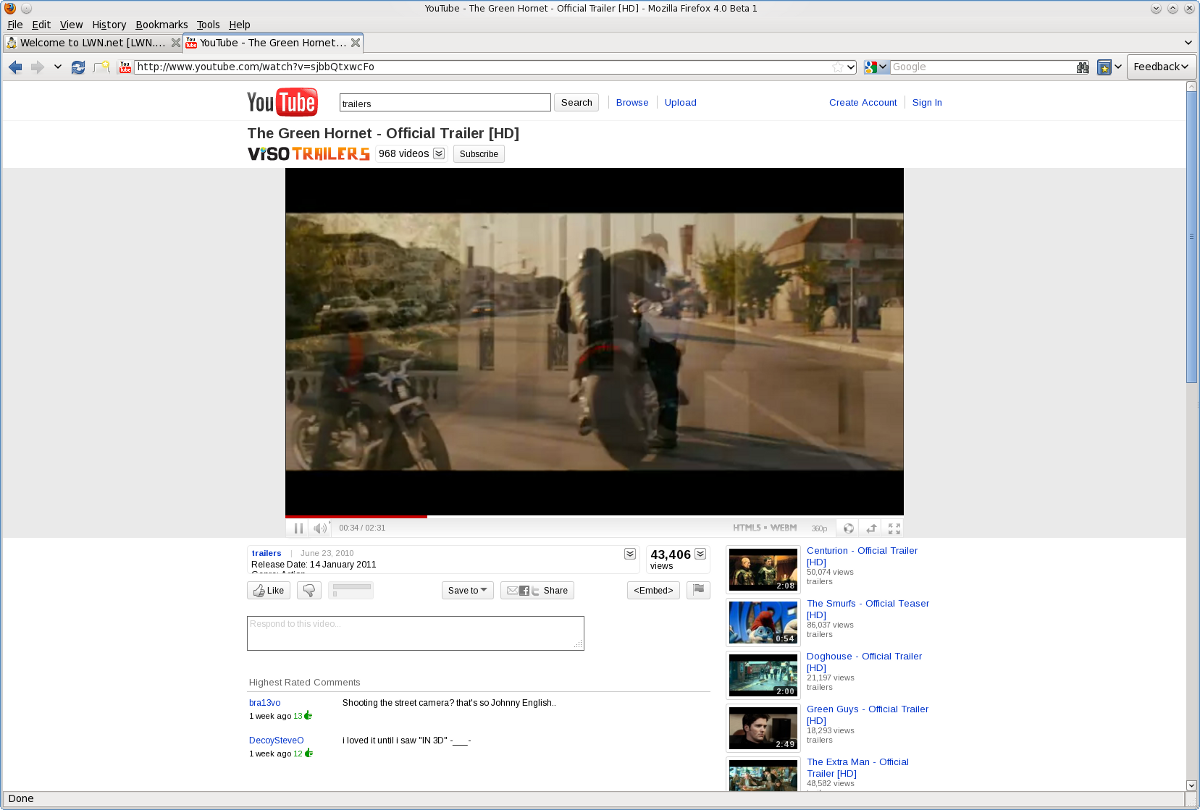
Task: Open the Save to dropdown
Action: [468, 590]
